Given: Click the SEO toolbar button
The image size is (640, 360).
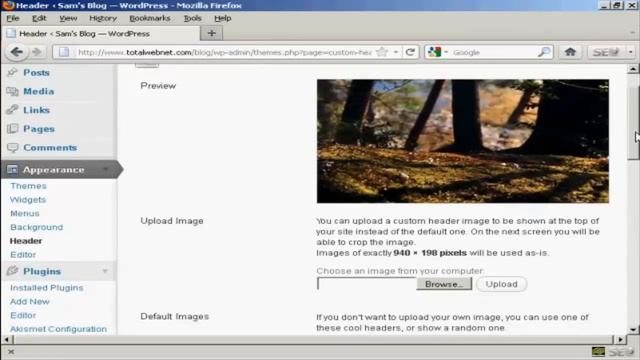Looking at the screenshot, I should click(606, 52).
